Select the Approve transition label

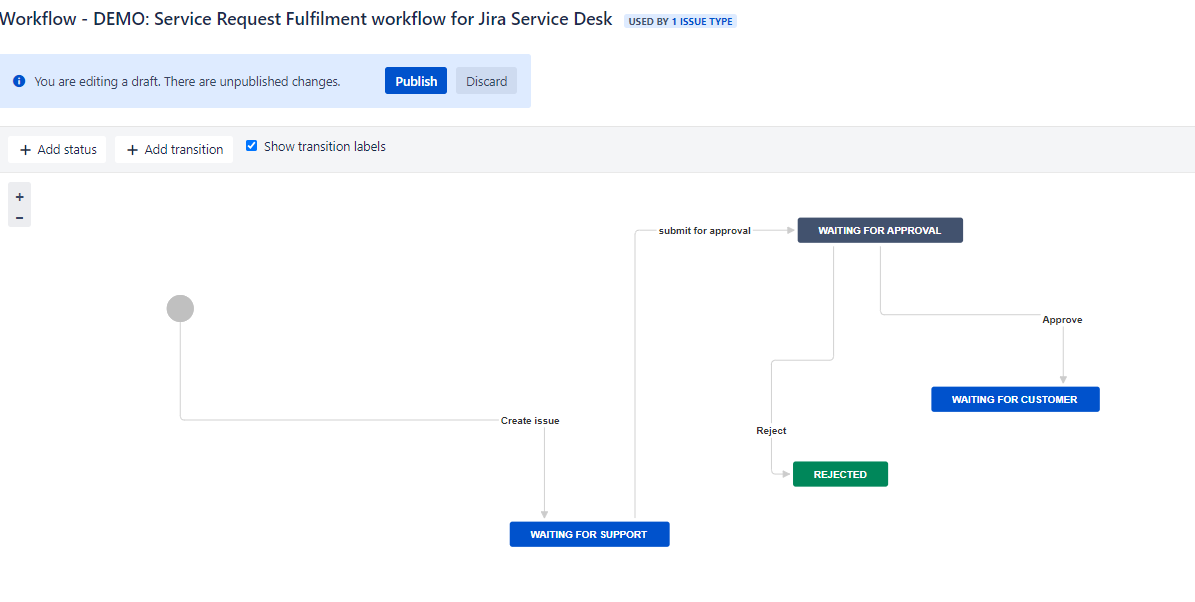click(1062, 320)
